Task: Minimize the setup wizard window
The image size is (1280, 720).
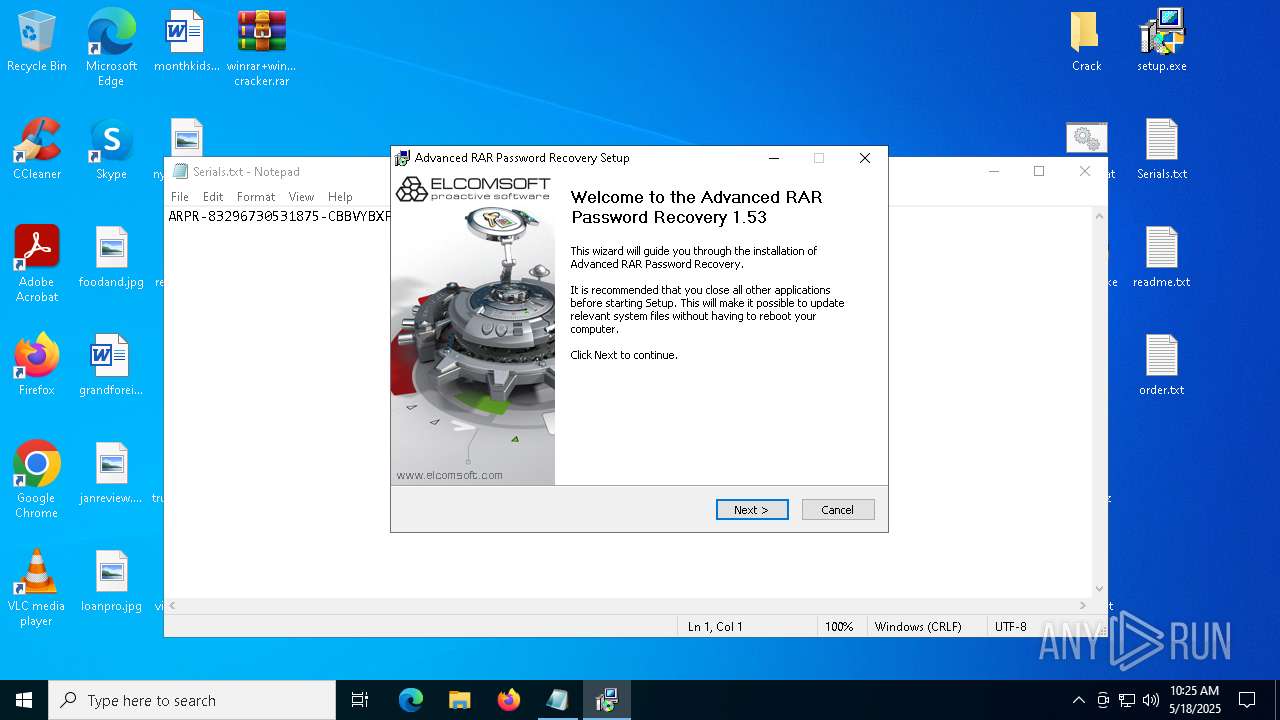Action: [x=774, y=158]
